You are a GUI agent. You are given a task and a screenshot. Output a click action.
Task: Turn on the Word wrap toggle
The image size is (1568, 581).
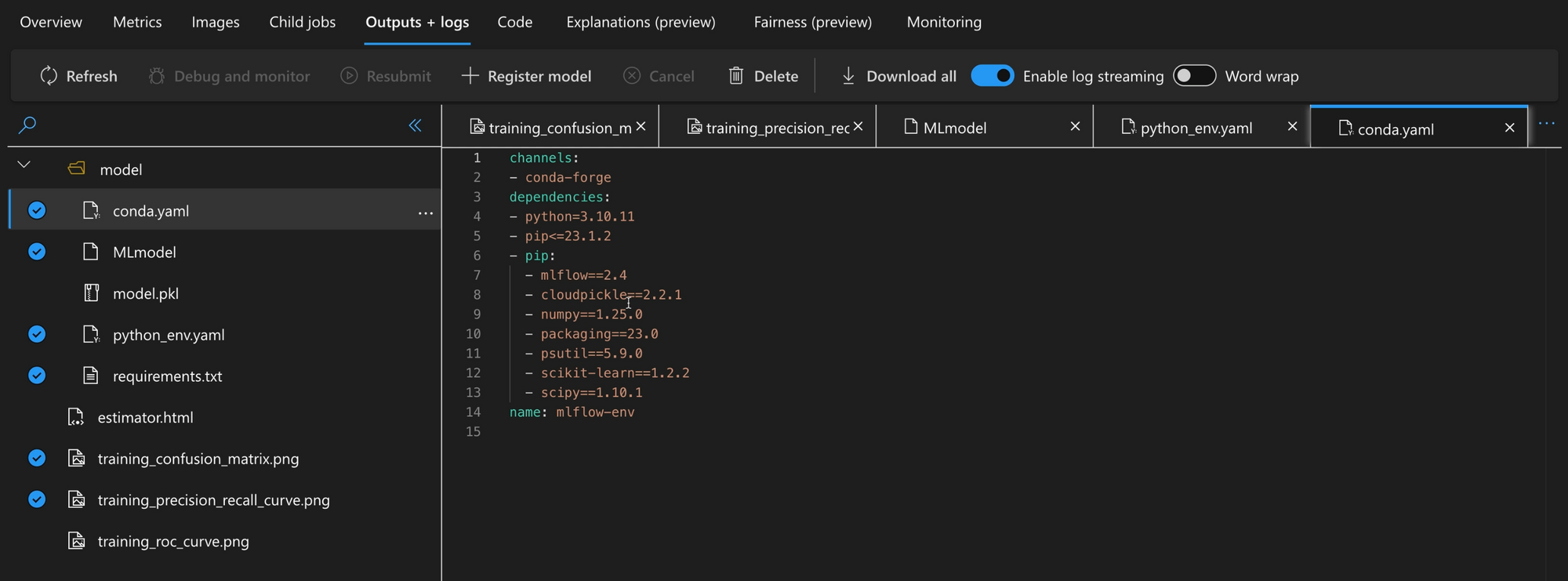pos(1194,75)
